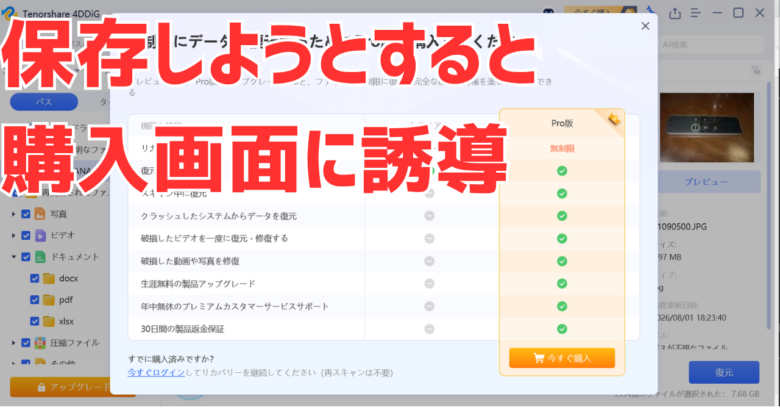This screenshot has height=410, width=780.
Task: Expand the ビデオ tree node arrow
Action: point(13,235)
